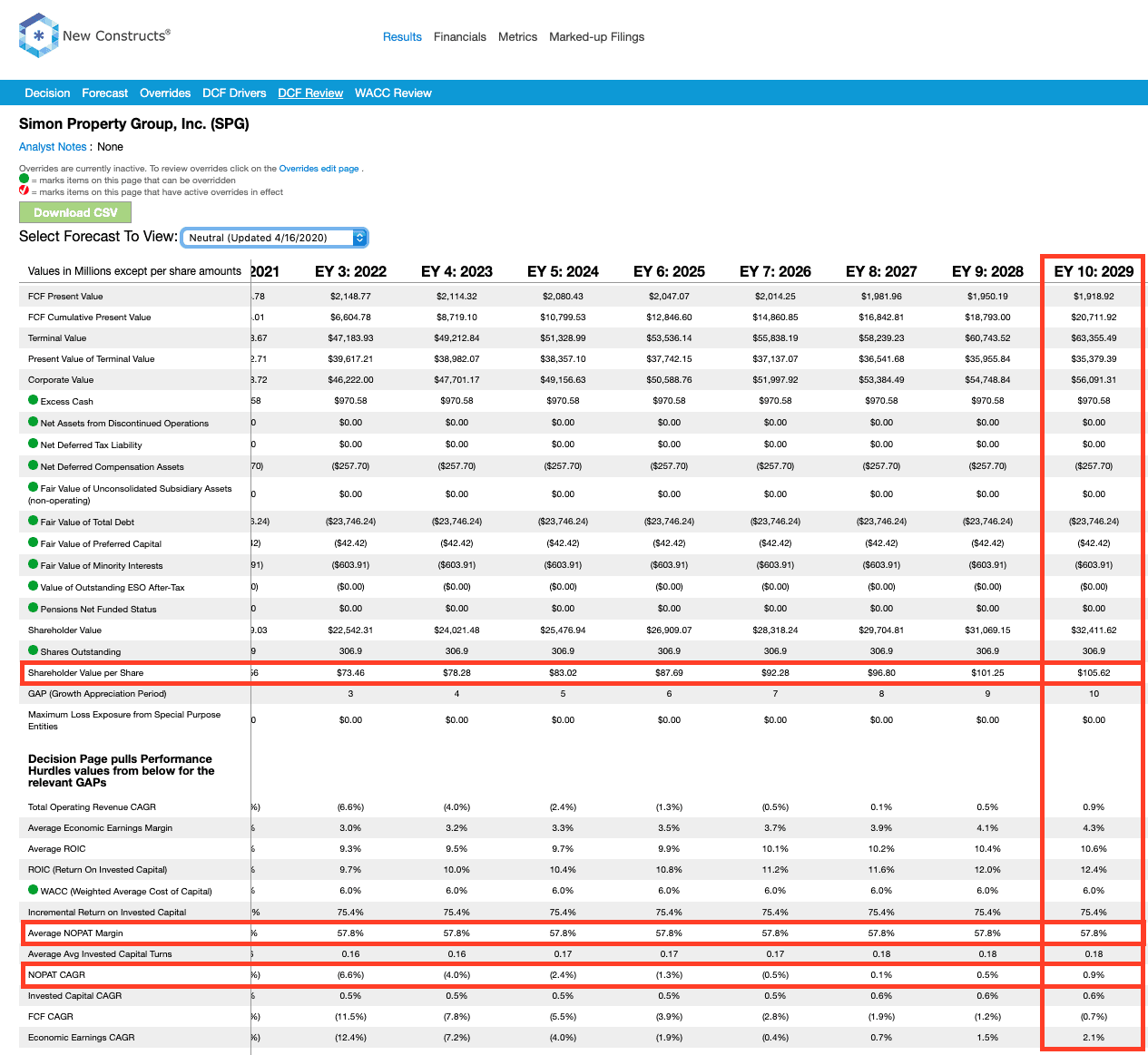
Task: Select Decision in the blue navigation bar
Action: [47, 93]
